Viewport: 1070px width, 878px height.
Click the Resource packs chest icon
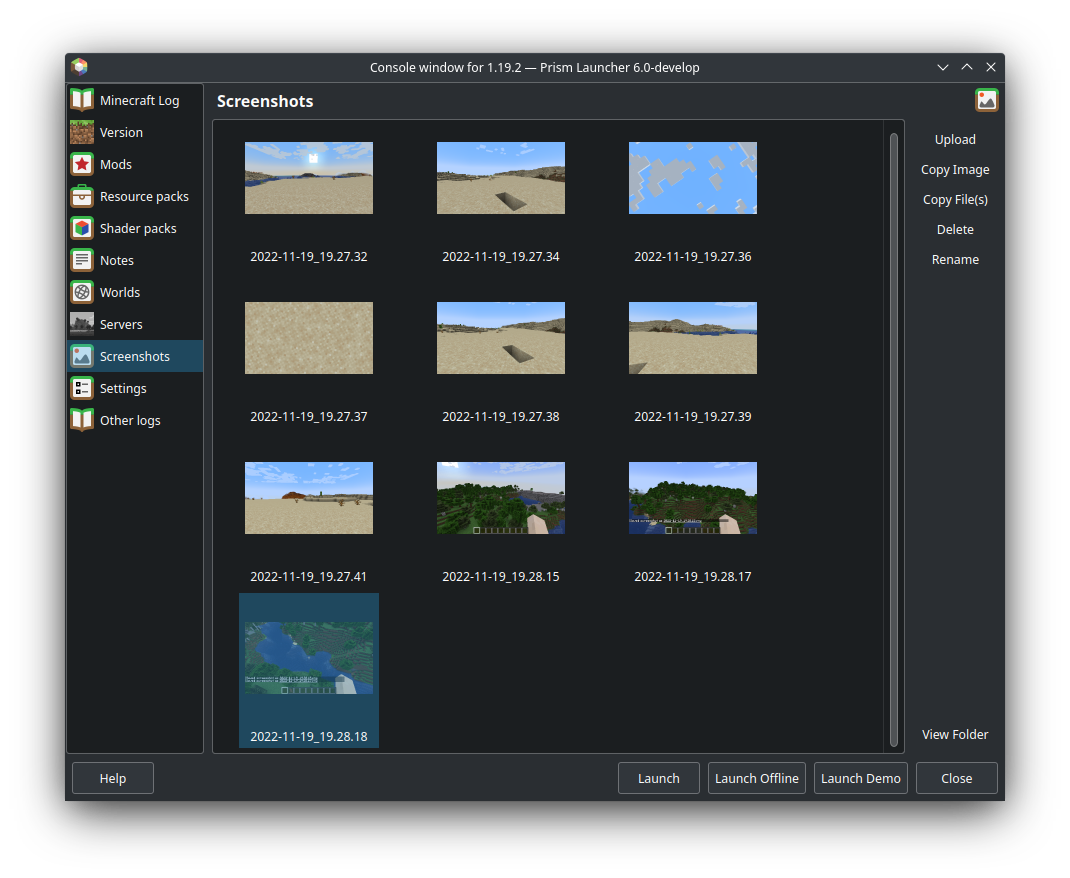click(82, 196)
